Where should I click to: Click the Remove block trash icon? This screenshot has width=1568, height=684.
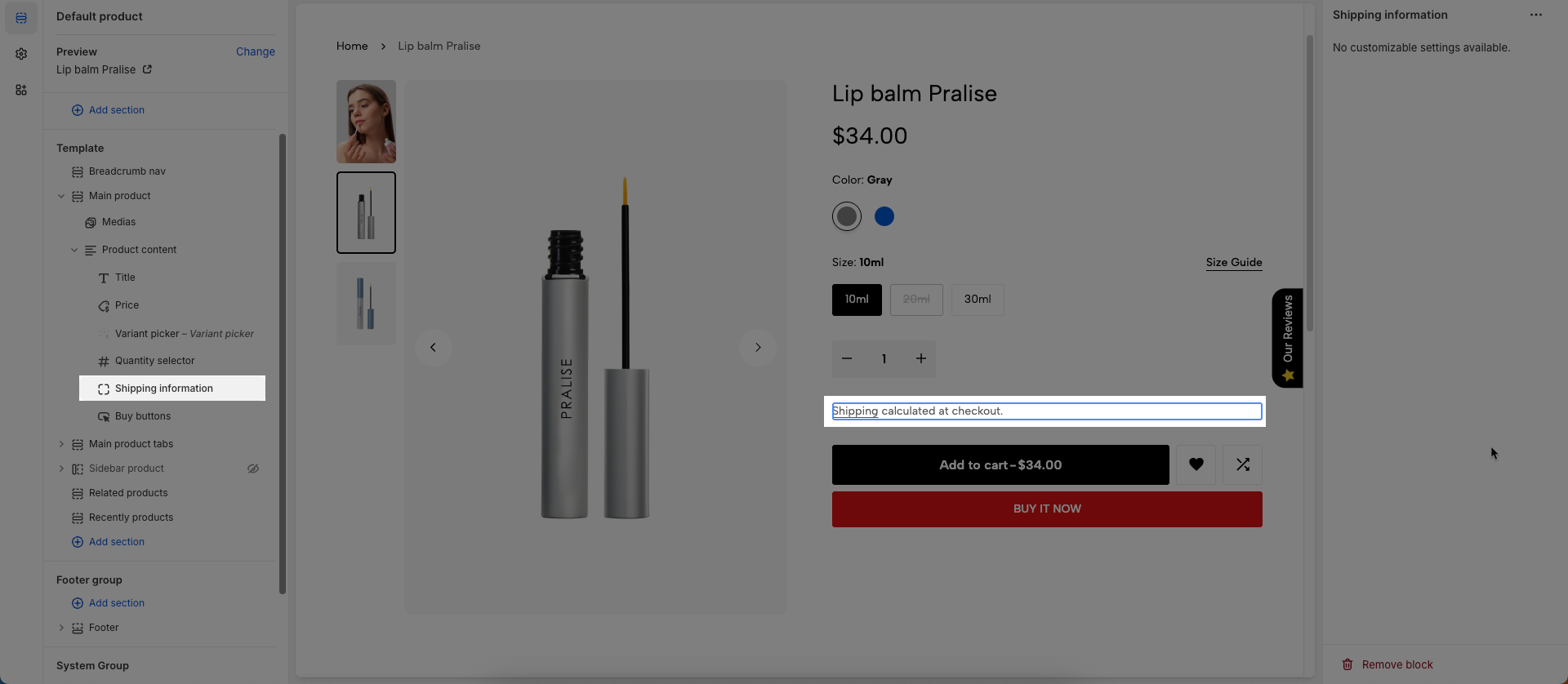coord(1347,664)
